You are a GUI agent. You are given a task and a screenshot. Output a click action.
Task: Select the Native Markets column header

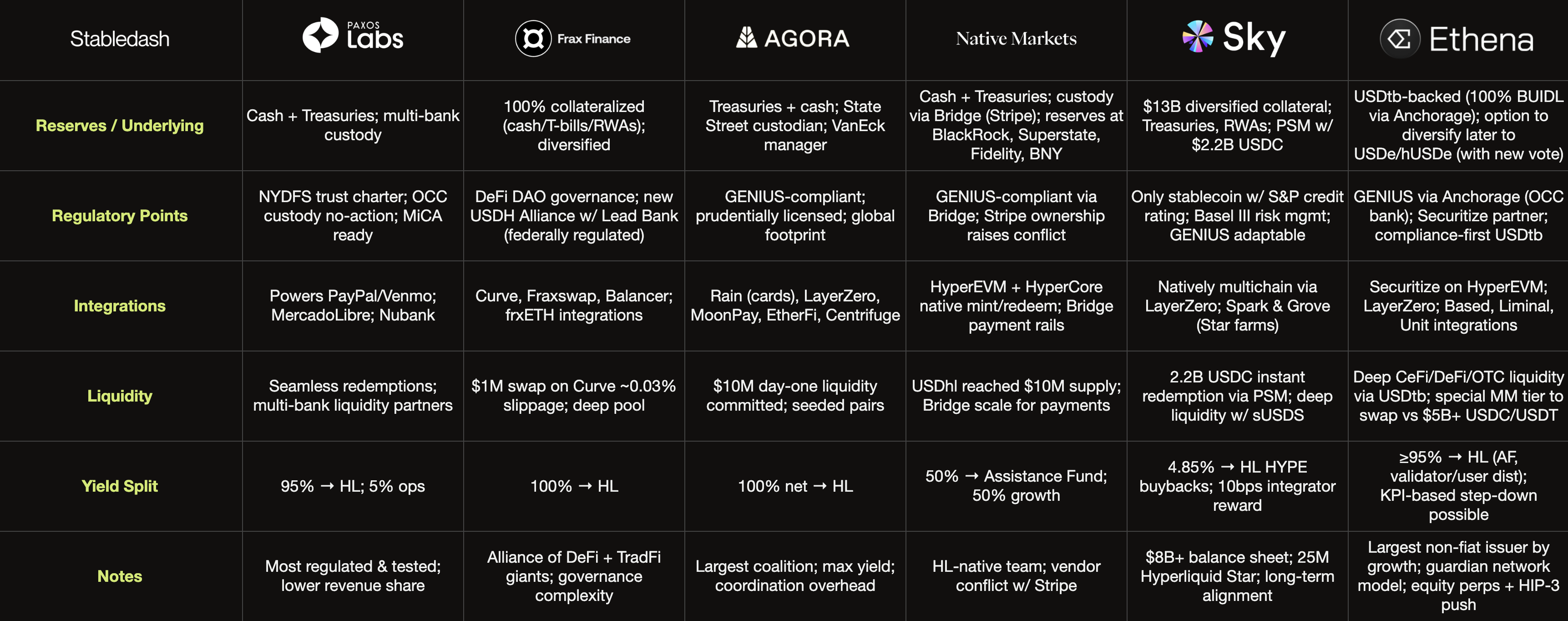coord(1016,39)
